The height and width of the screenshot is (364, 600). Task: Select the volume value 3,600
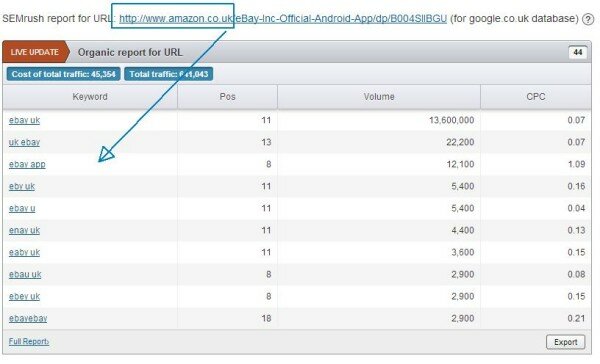coord(463,252)
